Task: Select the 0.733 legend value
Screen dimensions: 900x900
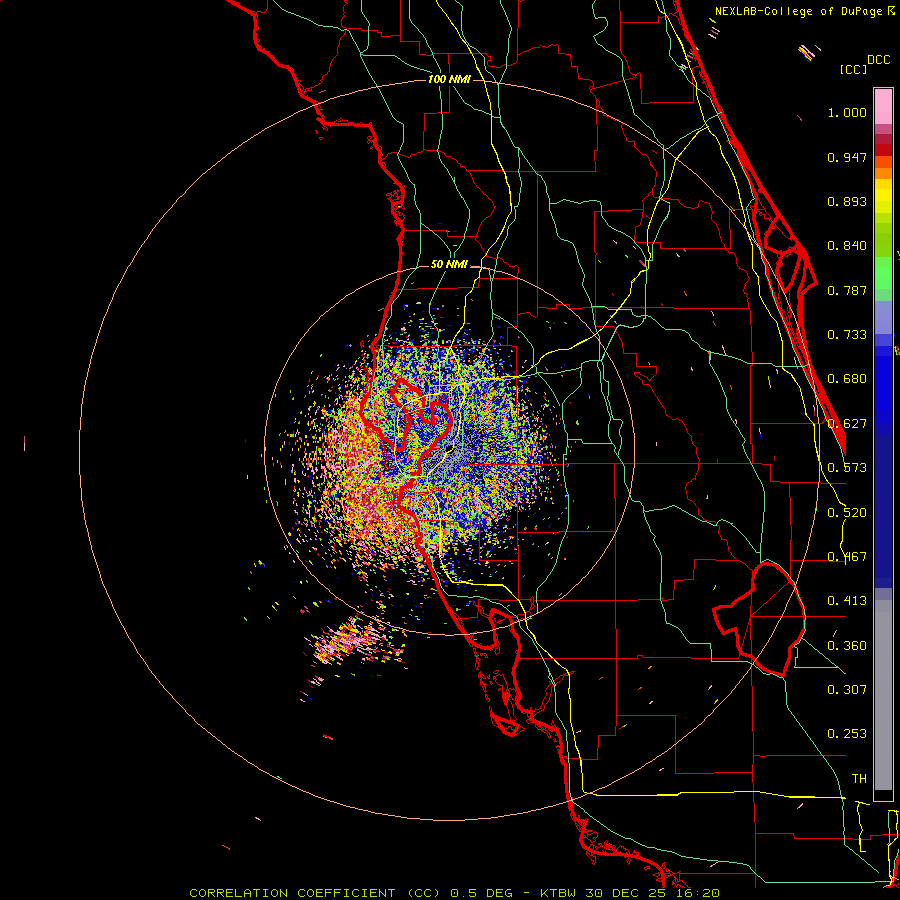Action: coord(847,335)
